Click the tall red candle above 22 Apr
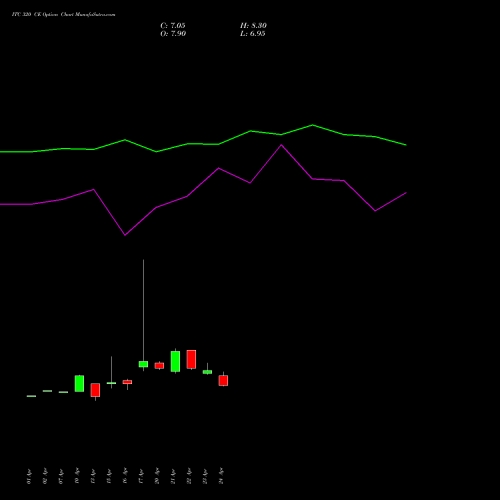This screenshot has width=500, height=500. point(191,359)
